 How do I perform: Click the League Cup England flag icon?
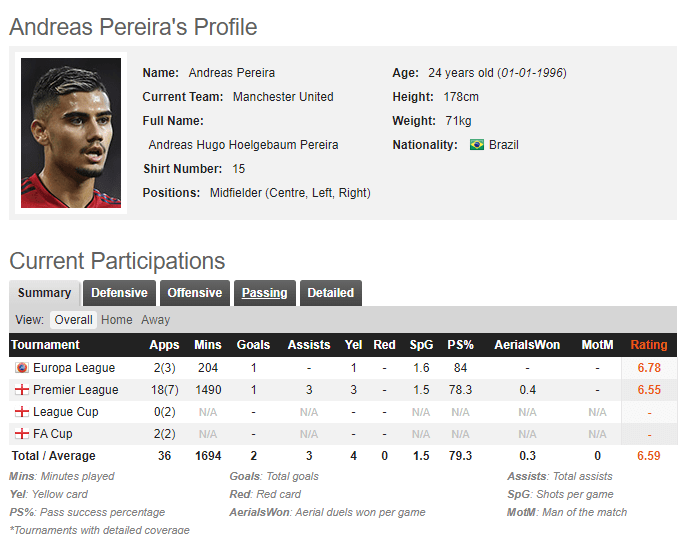[21, 412]
